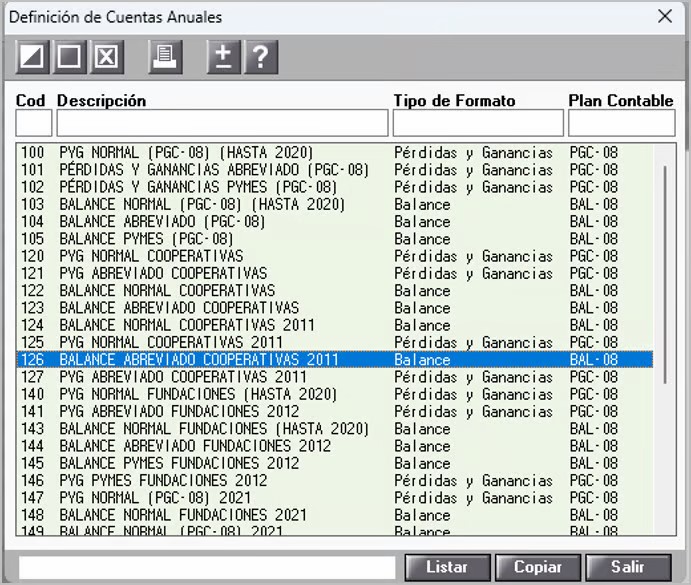Select row 143 BALANCE NORMAL FUNDACIONES (HASTA 2020)
The image size is (691, 585).
[x=335, y=429]
